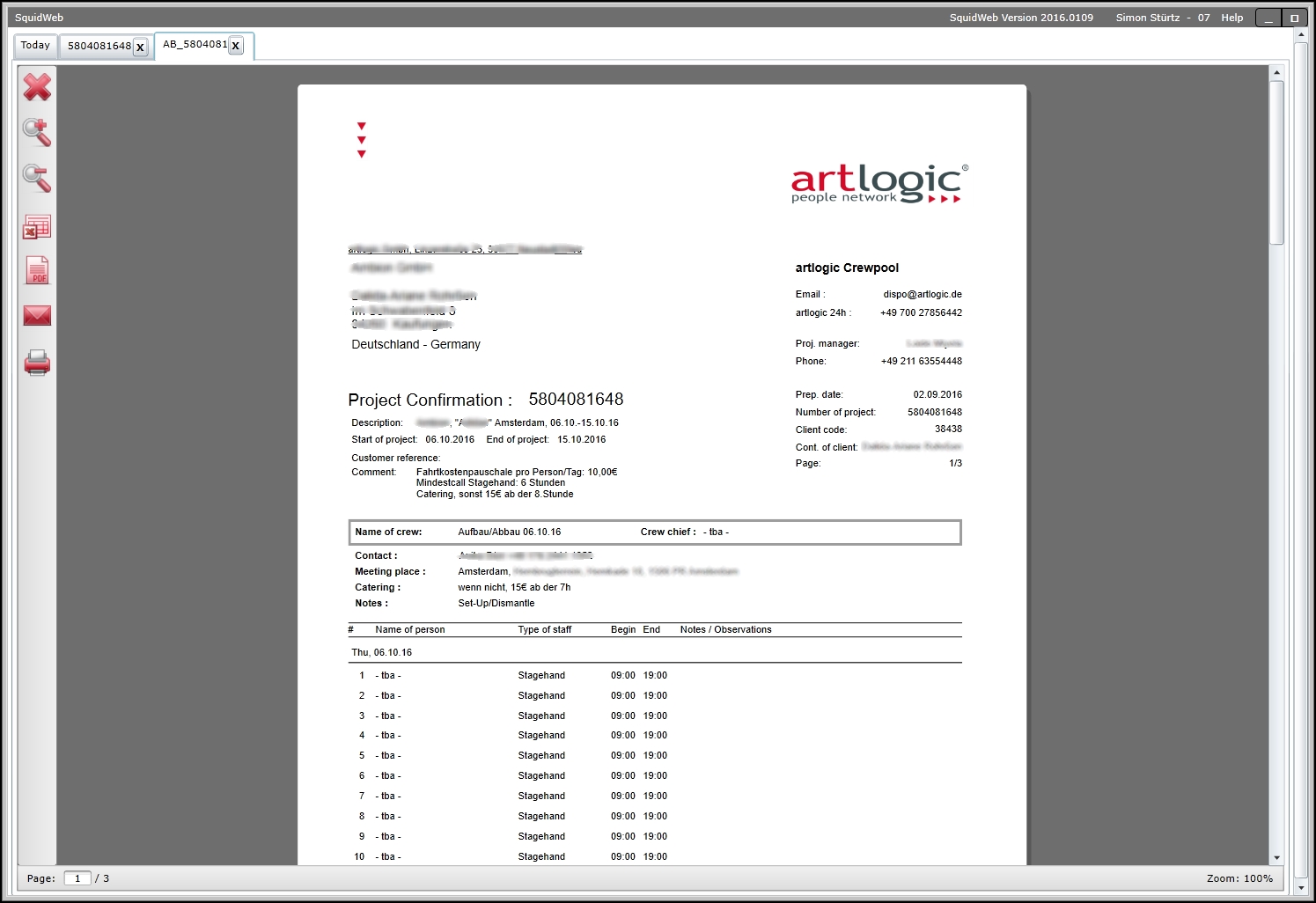Click inside the Page number field
The width and height of the screenshot is (1316, 903).
(x=77, y=878)
